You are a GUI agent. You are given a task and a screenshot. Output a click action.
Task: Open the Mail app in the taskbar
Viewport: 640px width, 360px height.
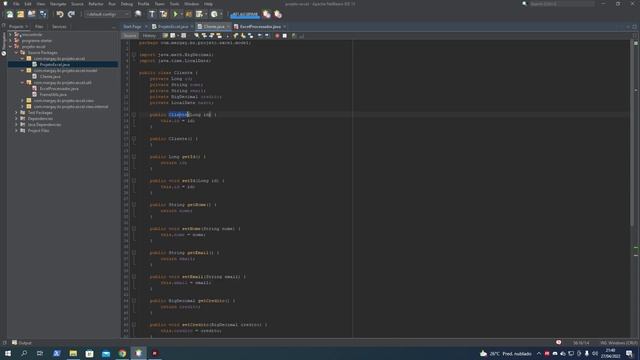click(106, 353)
